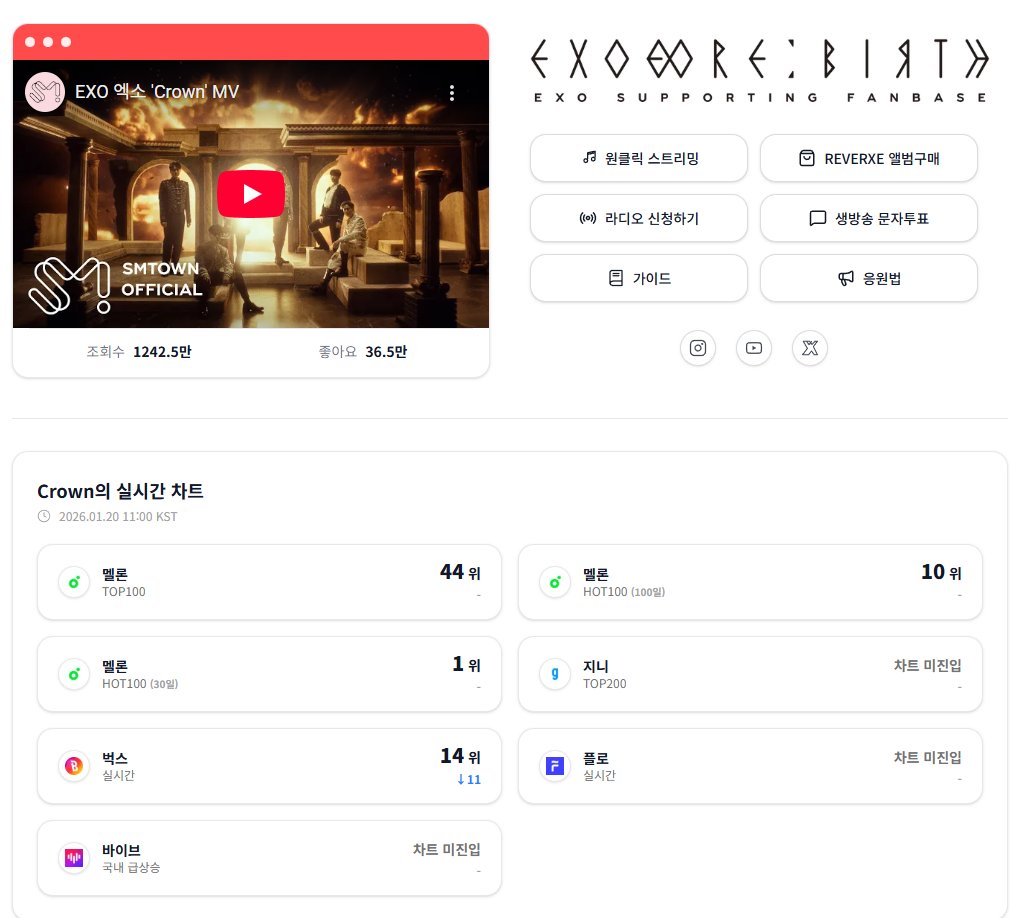1020x918 pixels.
Task: Click the likes count '36.5만'
Action: coord(386,352)
